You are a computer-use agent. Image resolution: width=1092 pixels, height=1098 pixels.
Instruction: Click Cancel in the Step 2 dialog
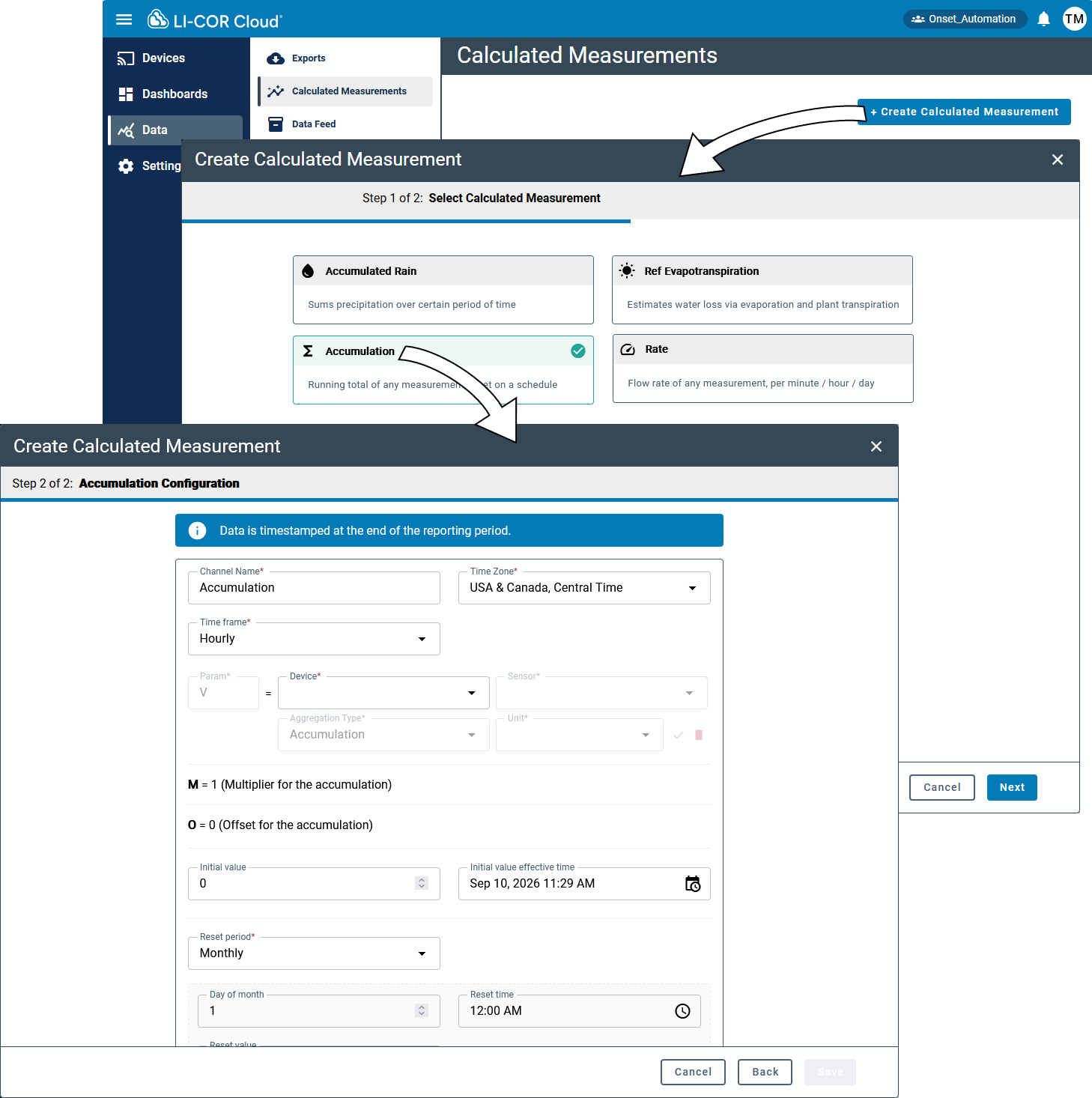coord(693,1072)
